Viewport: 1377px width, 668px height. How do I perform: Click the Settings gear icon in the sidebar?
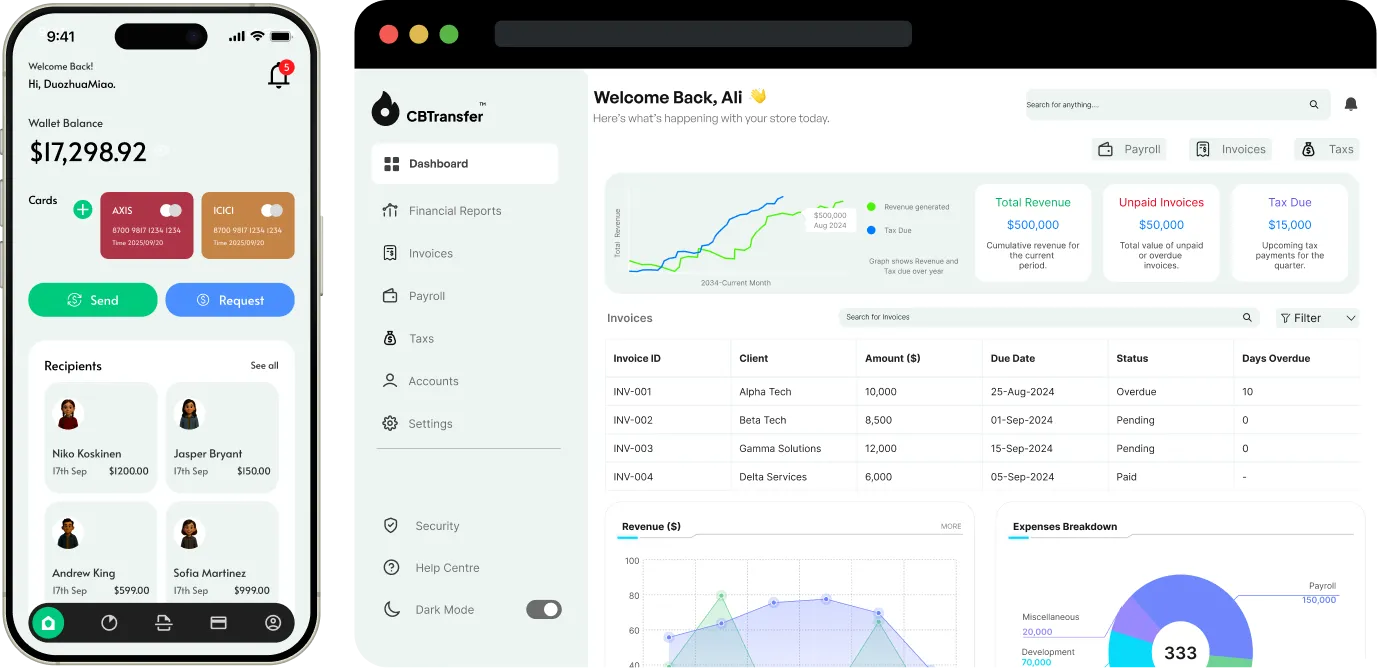click(390, 423)
